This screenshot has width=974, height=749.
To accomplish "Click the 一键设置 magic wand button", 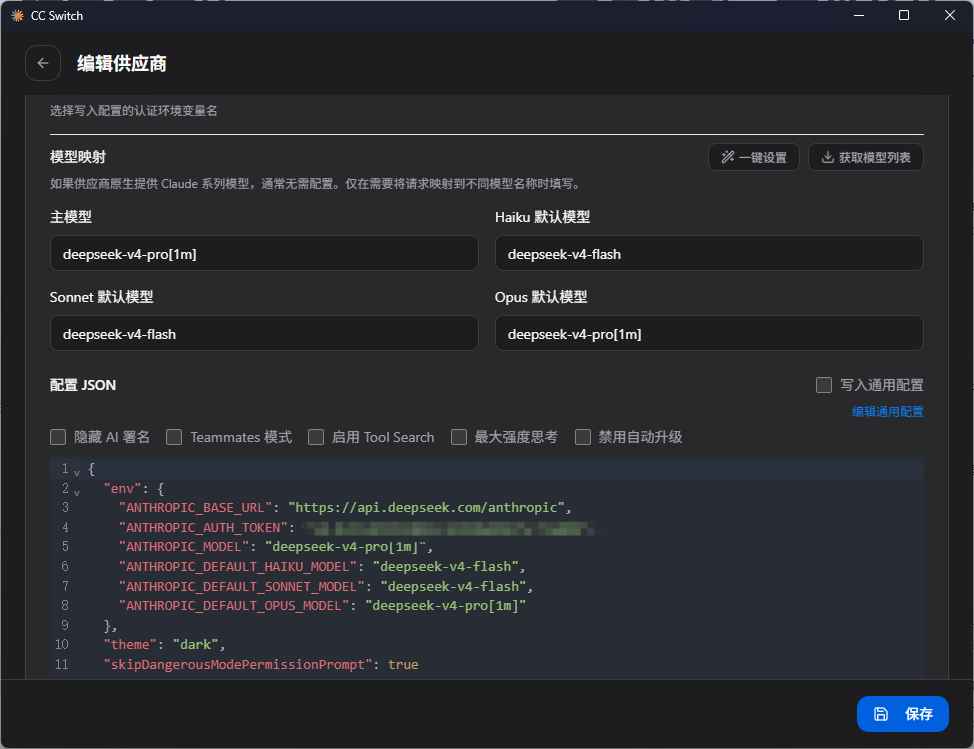I will click(x=754, y=157).
